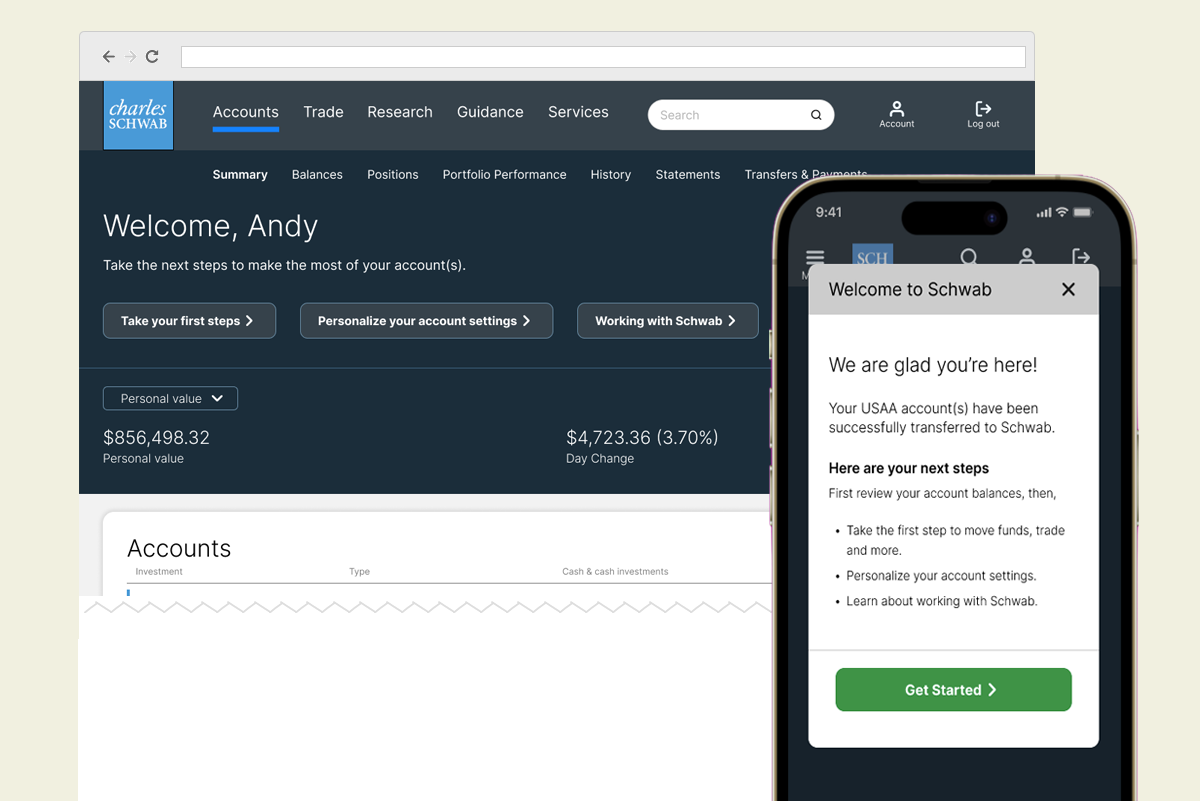The image size is (1200, 801).
Task: Open the Research main tab
Action: (400, 112)
